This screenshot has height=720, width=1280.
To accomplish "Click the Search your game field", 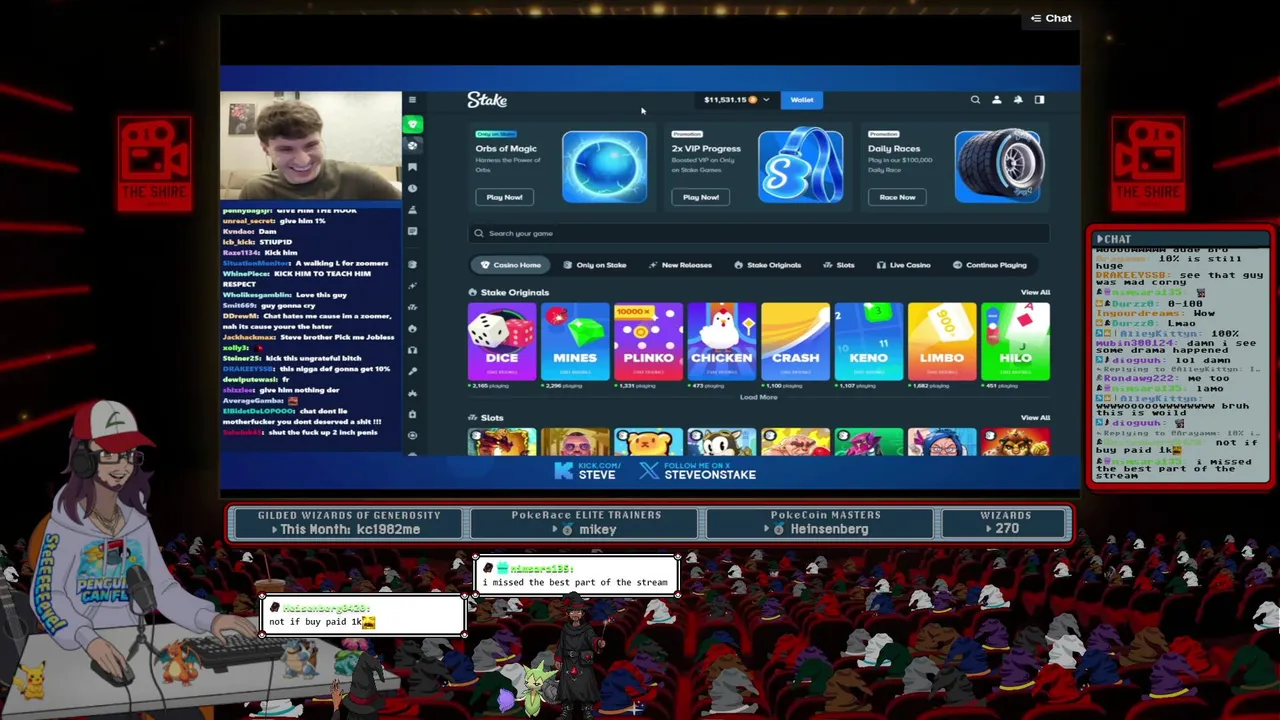I will pos(760,233).
